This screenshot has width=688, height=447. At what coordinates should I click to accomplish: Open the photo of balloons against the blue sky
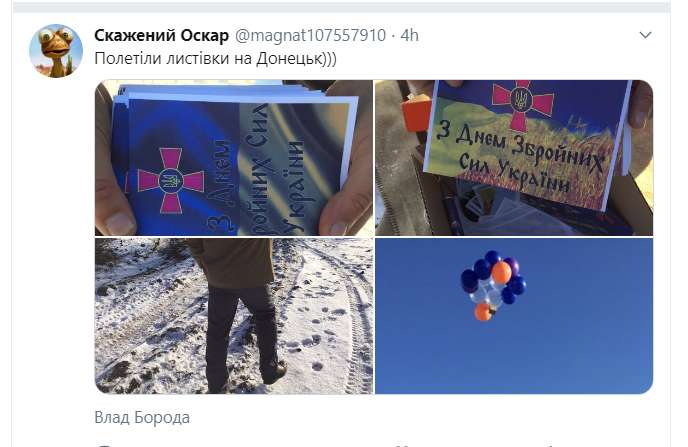[x=514, y=316]
